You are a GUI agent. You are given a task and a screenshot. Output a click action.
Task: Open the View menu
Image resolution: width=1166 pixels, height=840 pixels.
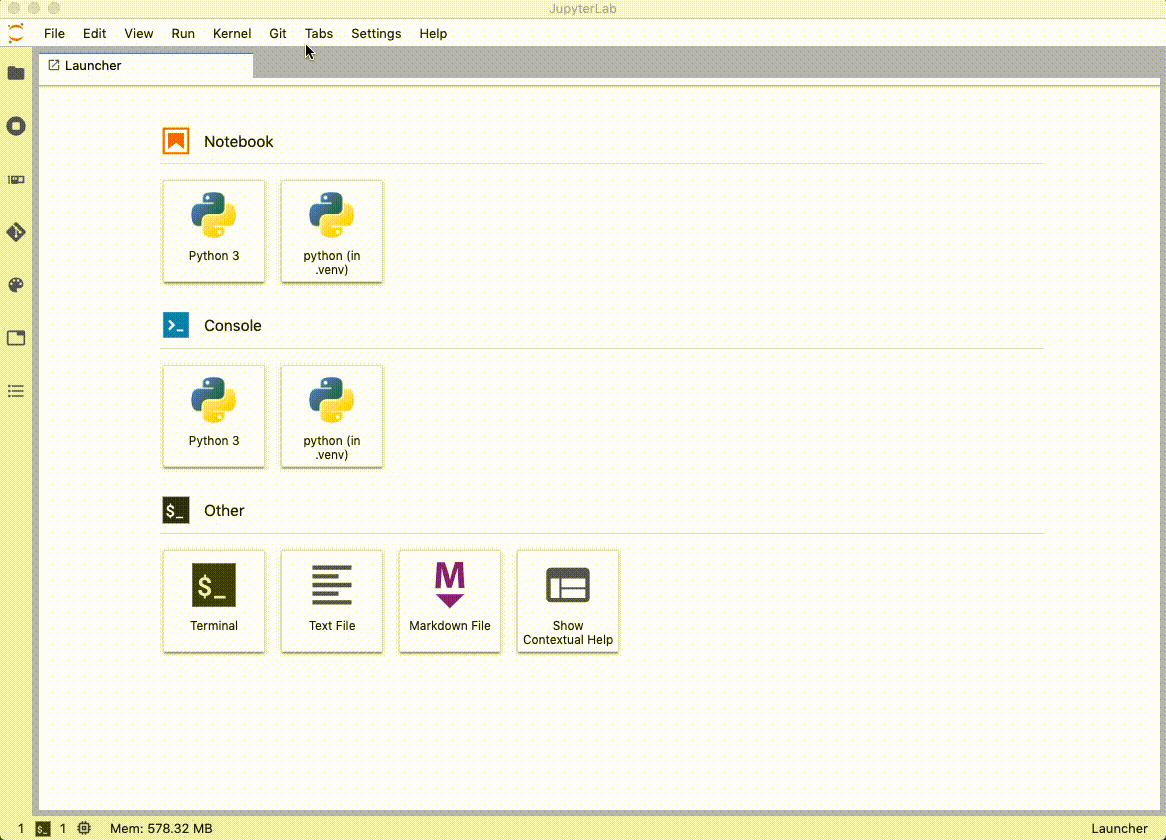(138, 33)
